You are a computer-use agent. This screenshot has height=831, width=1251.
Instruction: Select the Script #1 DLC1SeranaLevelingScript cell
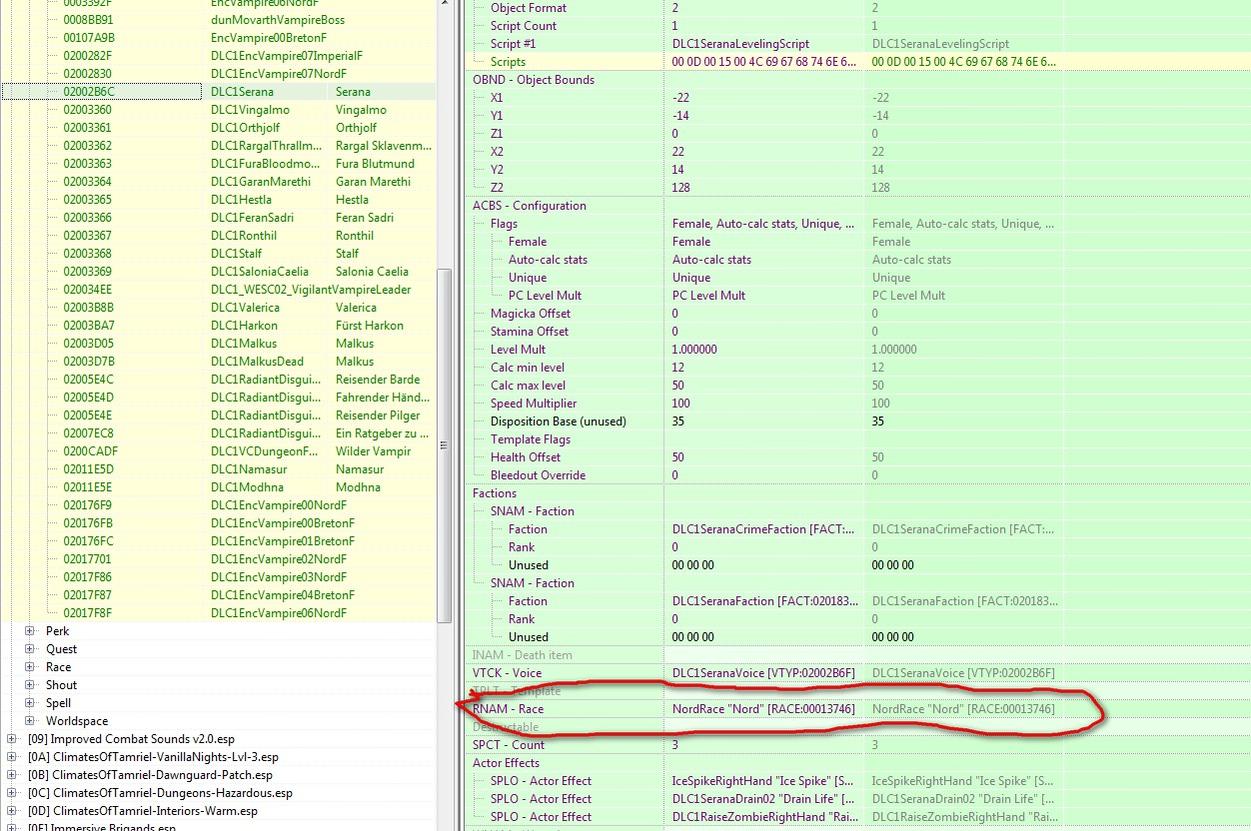click(x=740, y=44)
